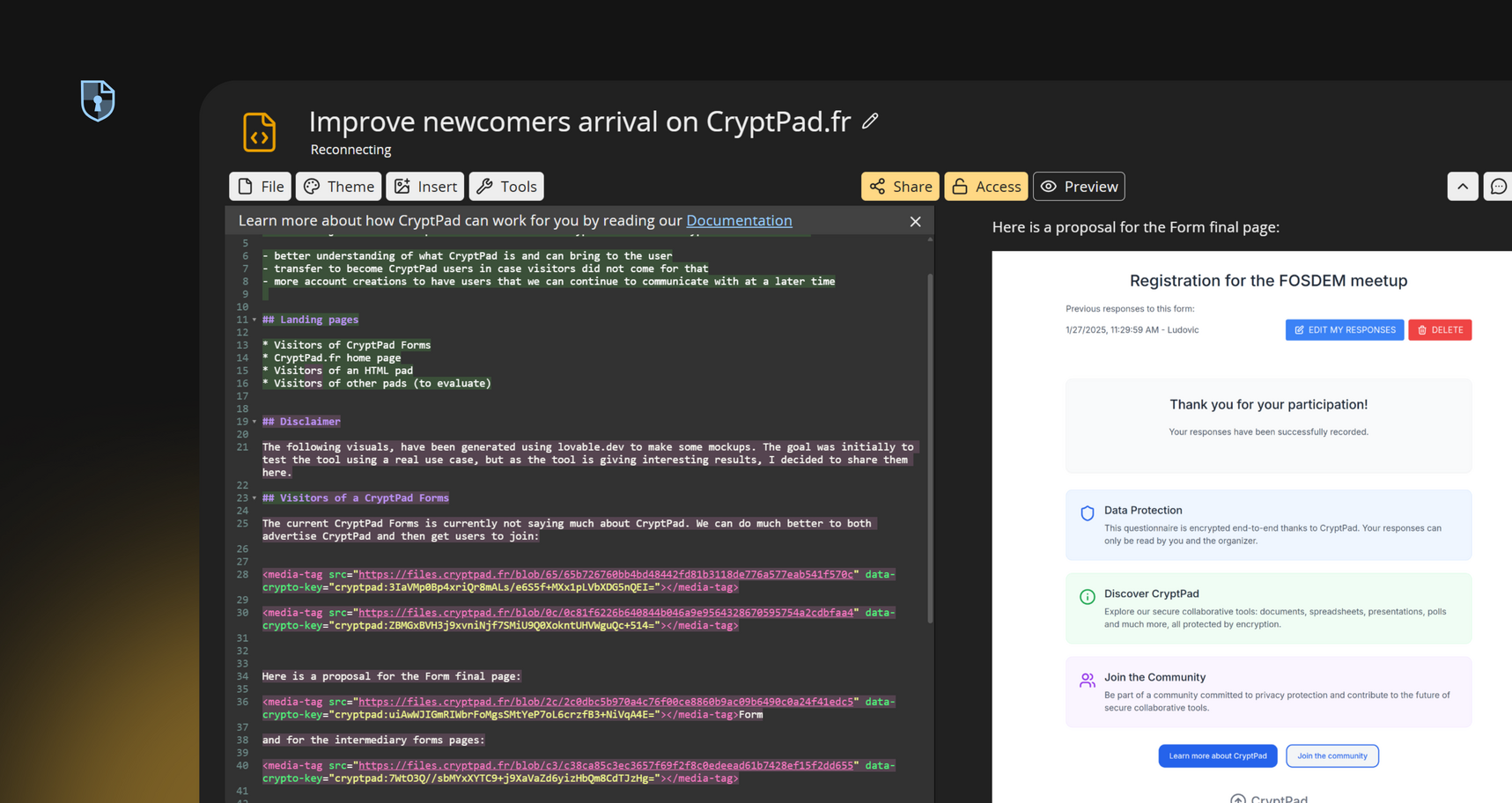Open the Tools menu

click(x=506, y=187)
